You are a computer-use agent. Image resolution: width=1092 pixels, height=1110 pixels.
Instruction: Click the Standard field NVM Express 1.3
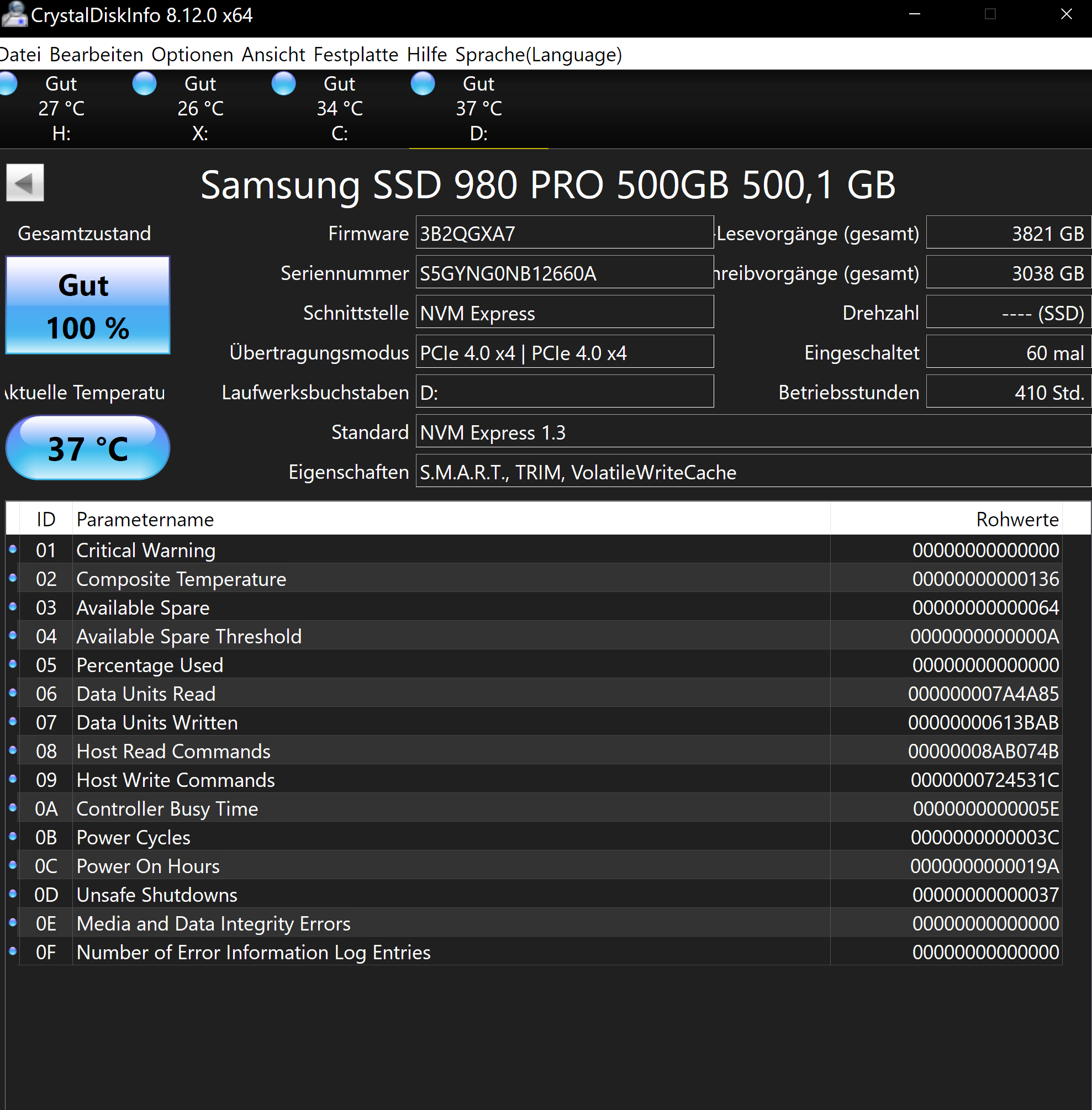pos(753,431)
